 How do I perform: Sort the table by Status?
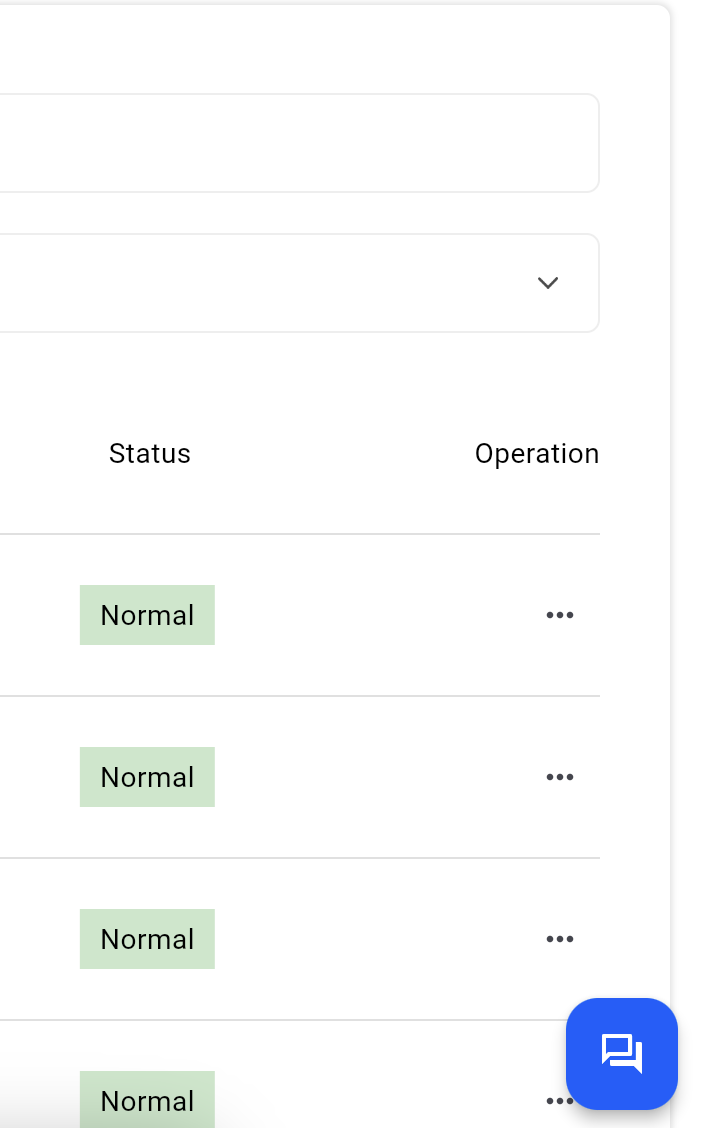(x=150, y=454)
